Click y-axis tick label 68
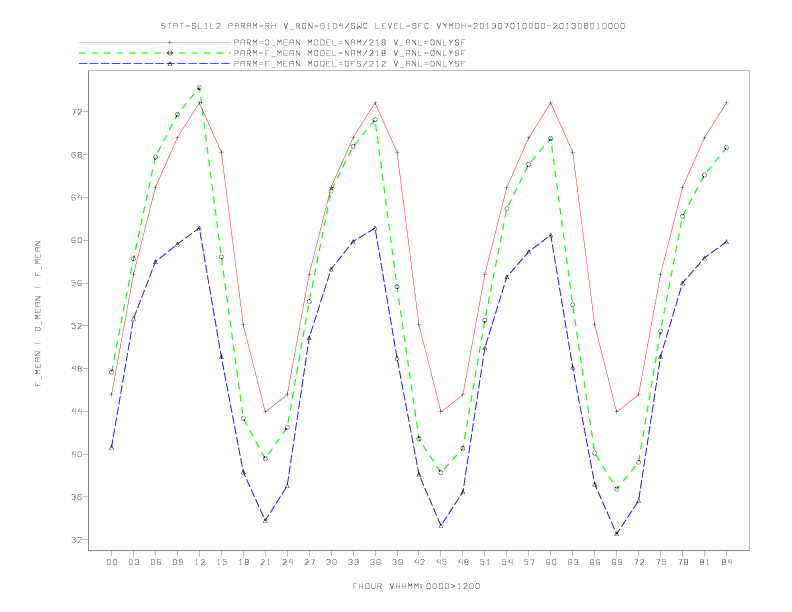Screen dimensions: 792x612 click(x=77, y=155)
